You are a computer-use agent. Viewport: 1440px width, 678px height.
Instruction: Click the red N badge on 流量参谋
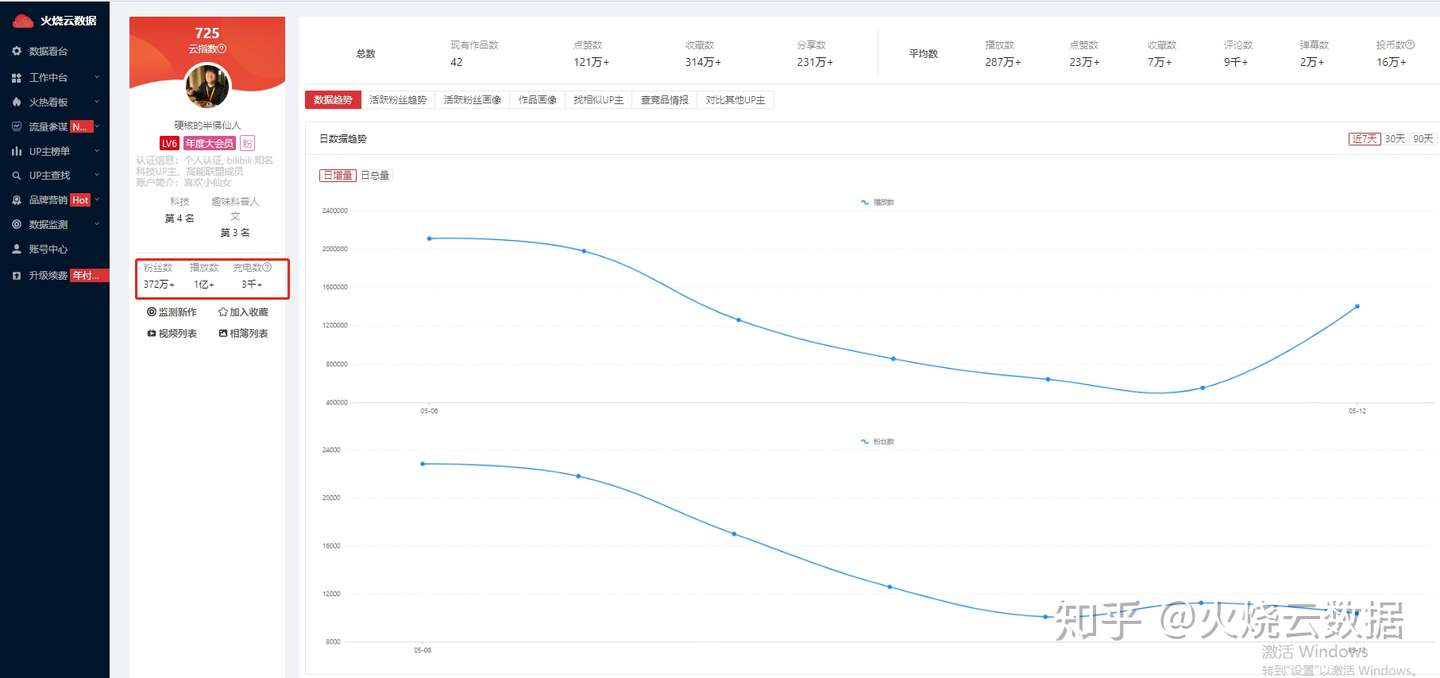tap(82, 127)
